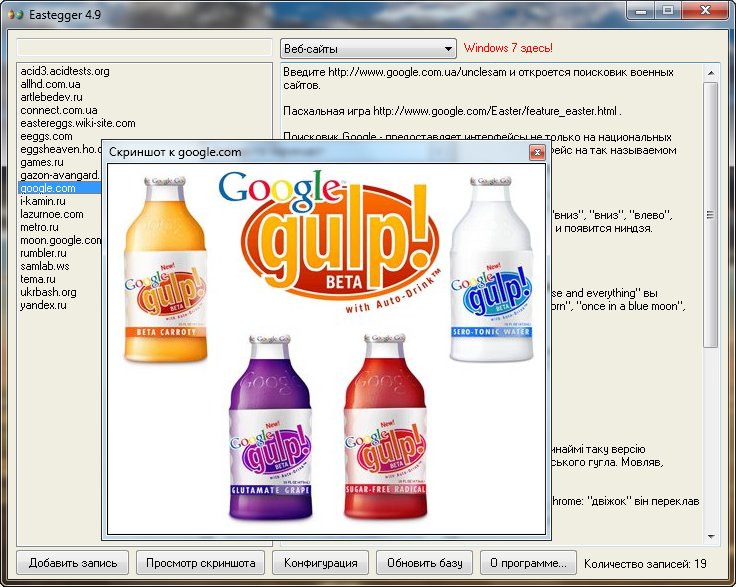
Task: Click the Добавить запись button
Action: coord(73,563)
